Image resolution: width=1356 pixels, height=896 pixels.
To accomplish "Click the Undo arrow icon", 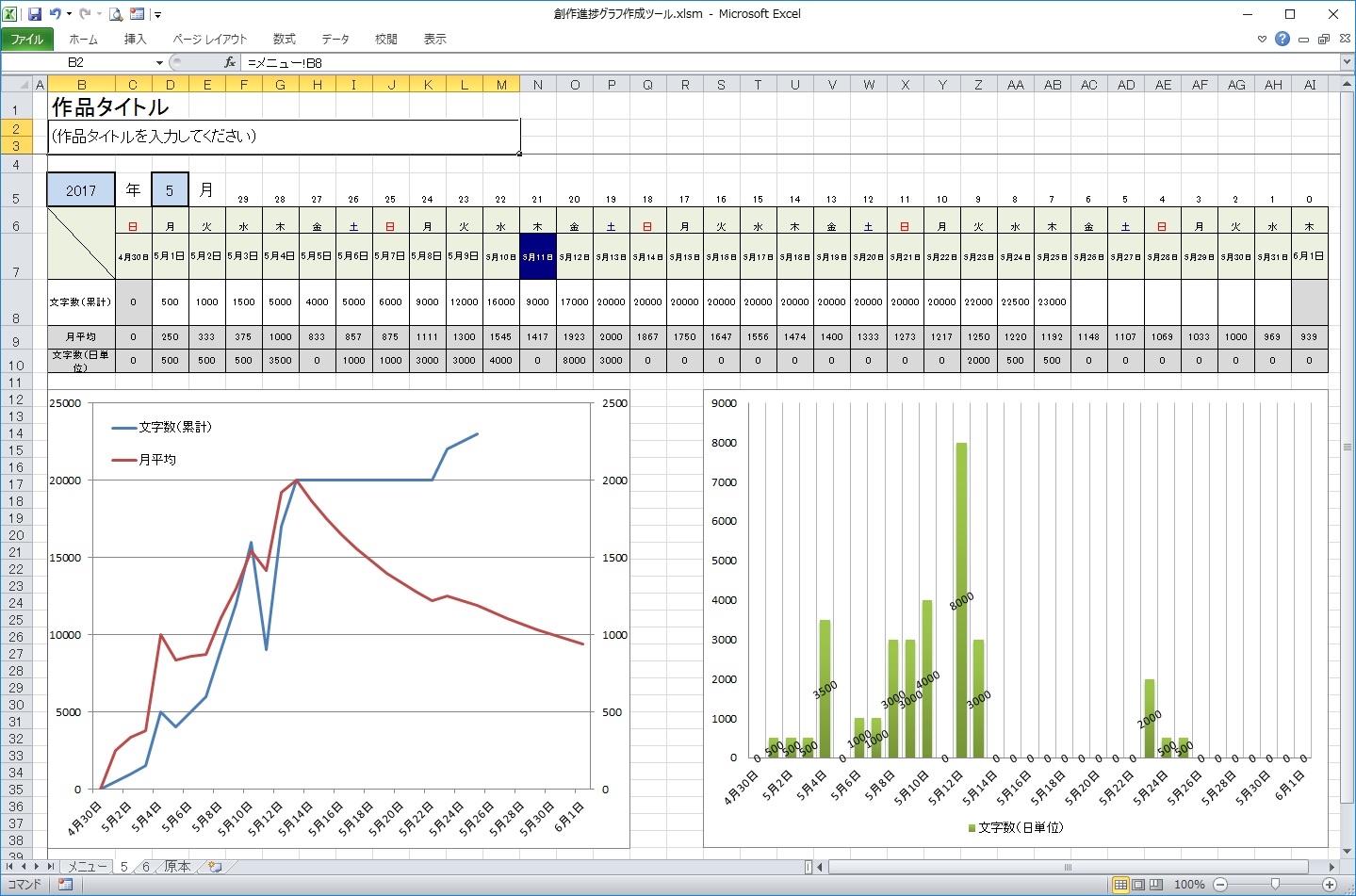I will click(x=56, y=14).
